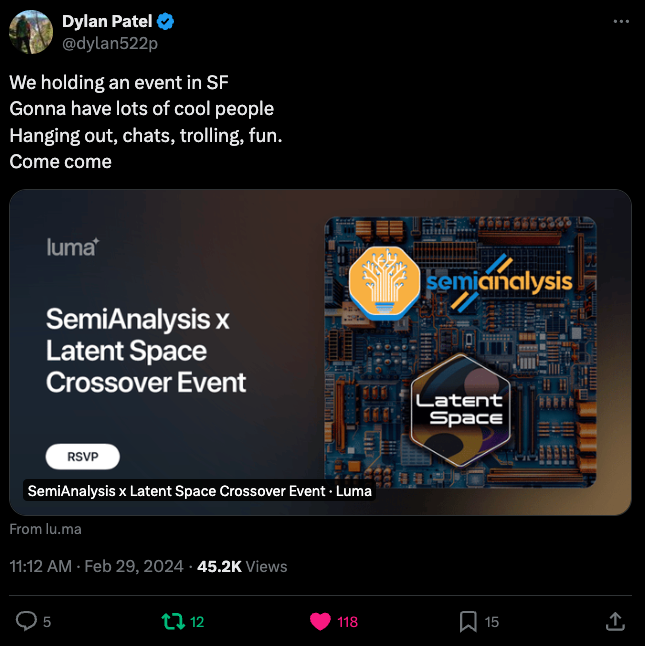
Task: Click the SemiAnalysis tree logo icon
Action: click(x=385, y=281)
